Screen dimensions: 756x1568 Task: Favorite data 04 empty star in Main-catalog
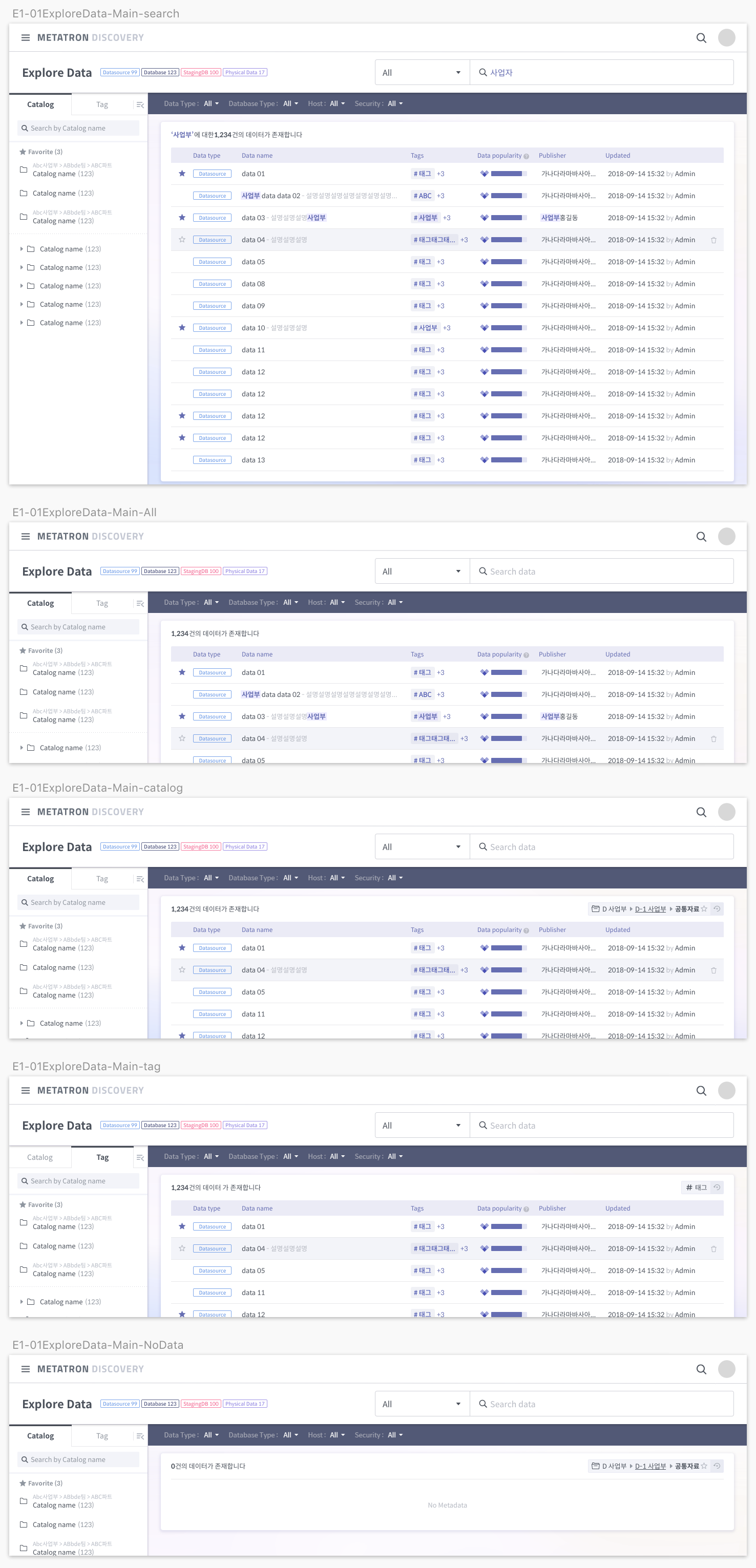tap(182, 970)
